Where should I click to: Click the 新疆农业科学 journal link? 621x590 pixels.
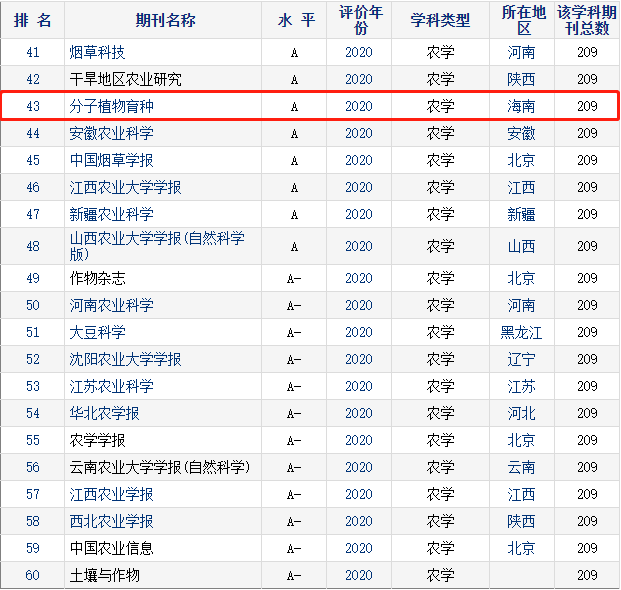[x=111, y=214]
